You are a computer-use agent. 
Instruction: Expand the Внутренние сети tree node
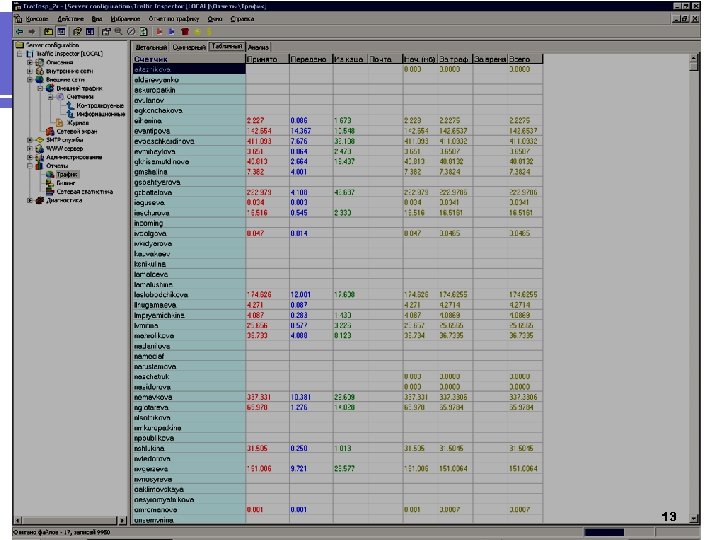[x=30, y=71]
